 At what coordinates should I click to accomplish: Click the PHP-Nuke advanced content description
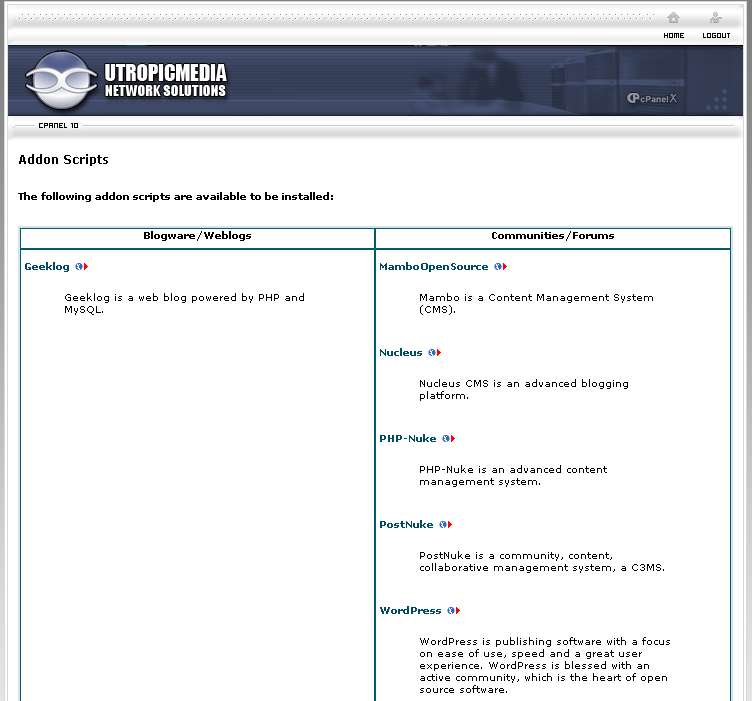tap(513, 475)
